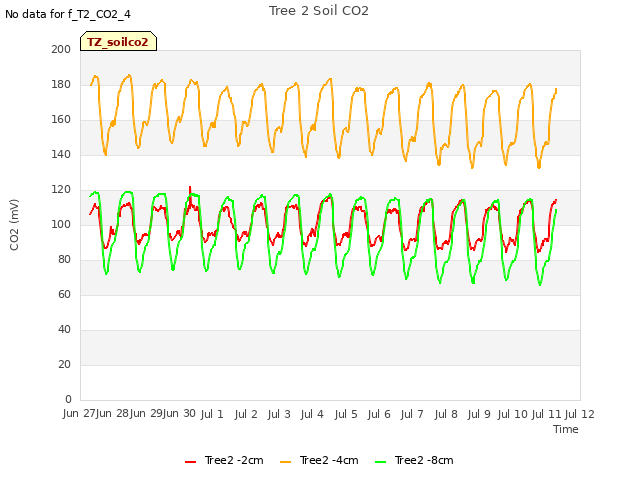Select the Tree2 -2cm legend entry
Image resolution: width=640 pixels, height=480 pixels.
(224, 460)
